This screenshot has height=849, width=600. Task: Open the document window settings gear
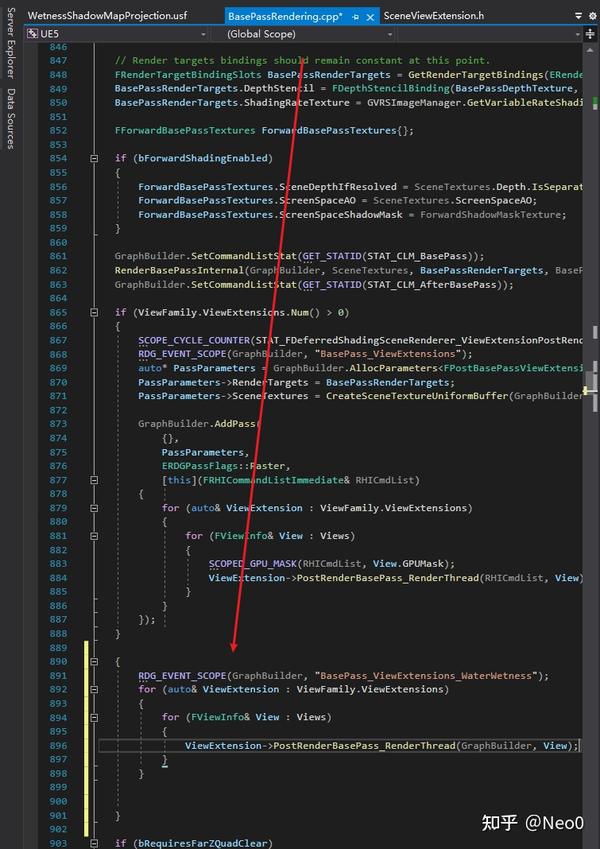click(592, 16)
